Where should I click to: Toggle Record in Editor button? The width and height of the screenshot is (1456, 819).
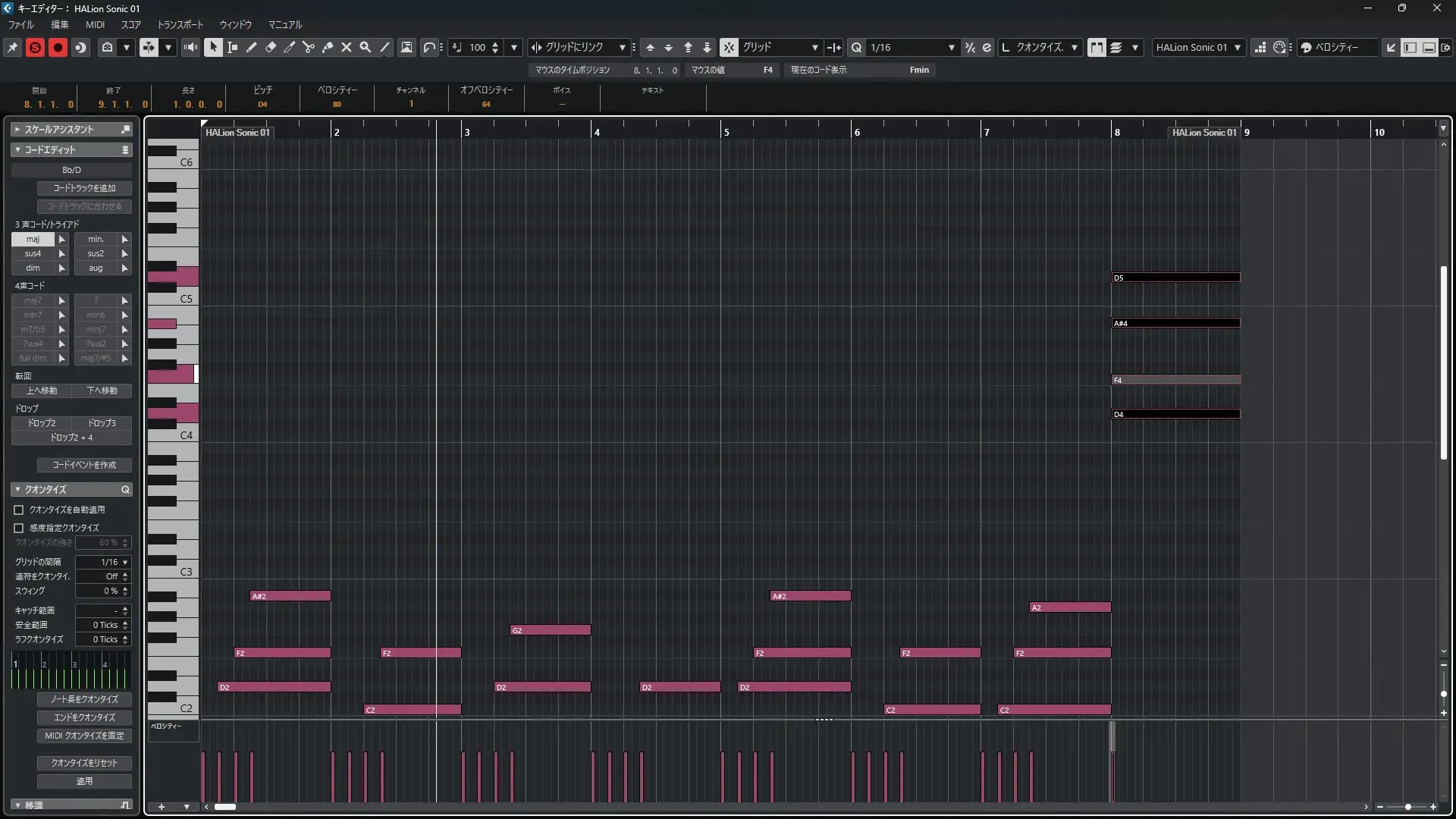[x=58, y=47]
